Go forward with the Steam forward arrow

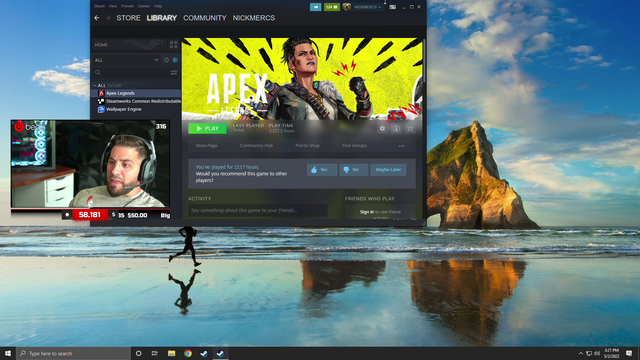pyautogui.click(x=108, y=18)
